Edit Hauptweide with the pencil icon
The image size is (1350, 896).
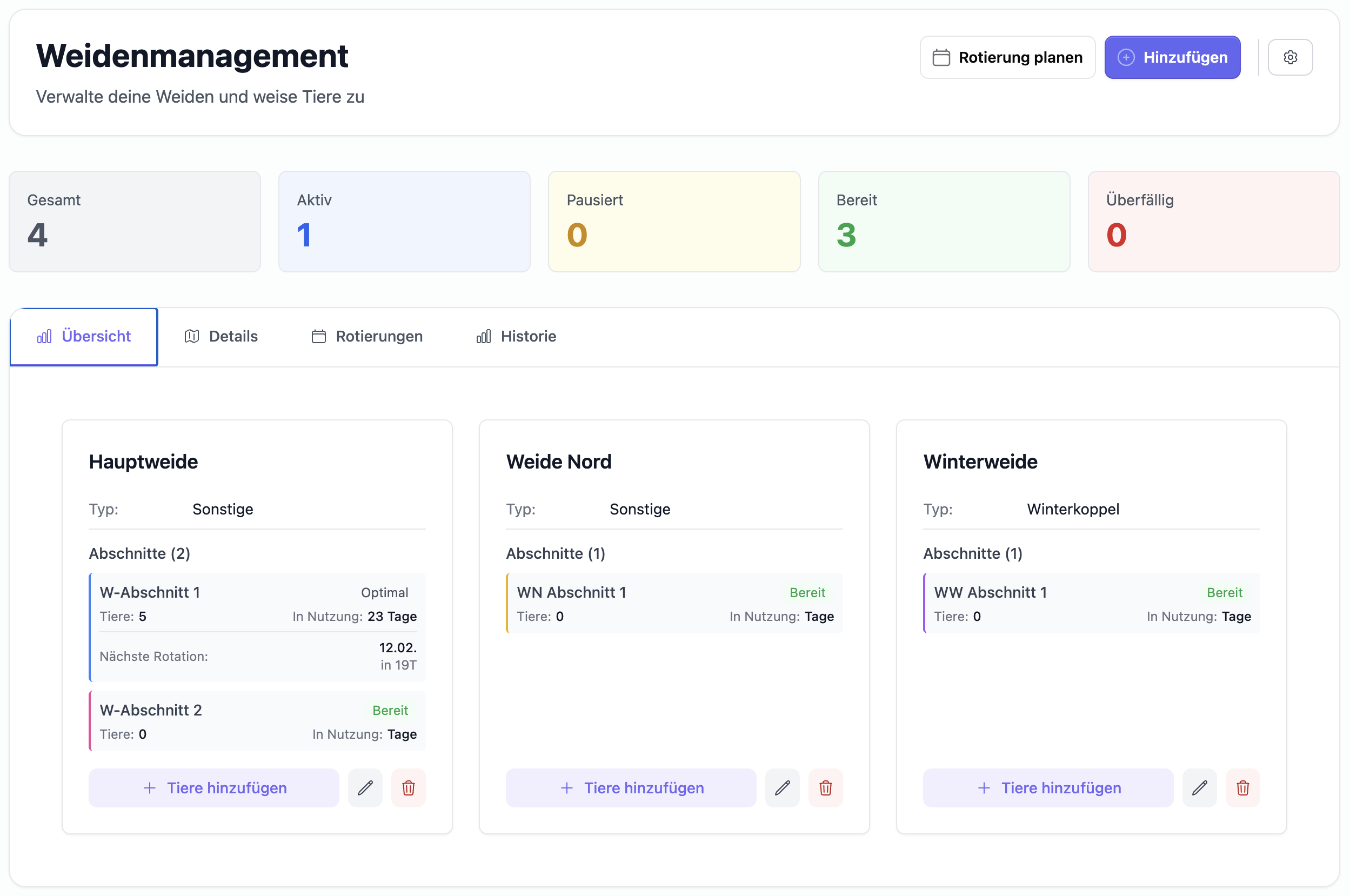point(365,788)
